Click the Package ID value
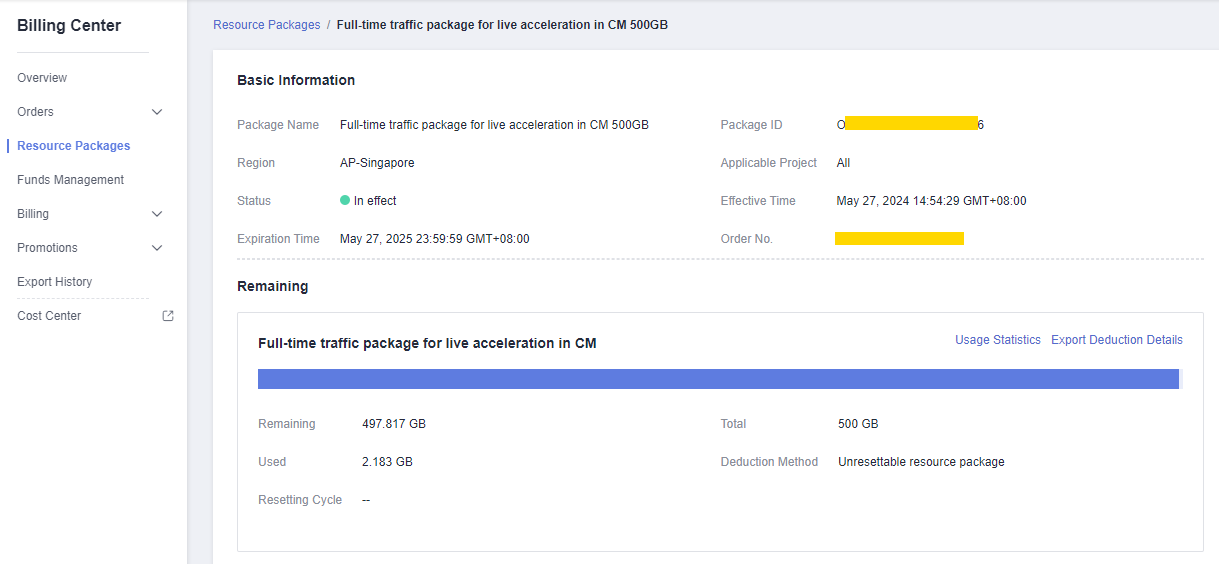Viewport: 1219px width, 564px height. point(910,125)
